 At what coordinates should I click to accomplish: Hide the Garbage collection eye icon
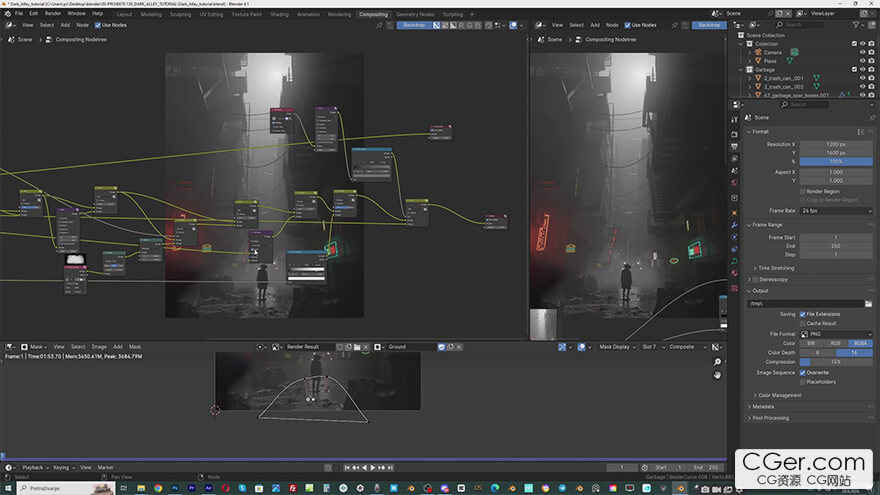point(863,70)
